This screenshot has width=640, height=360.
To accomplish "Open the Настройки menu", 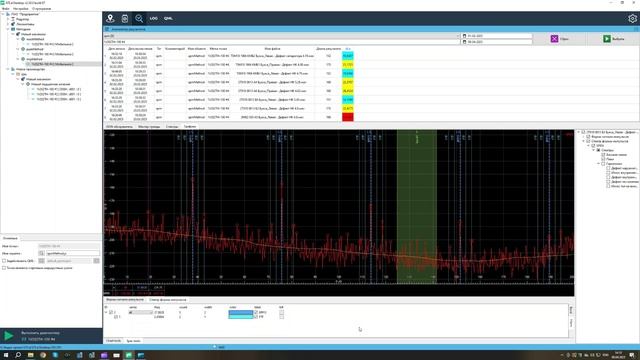I will [x=20, y=8].
